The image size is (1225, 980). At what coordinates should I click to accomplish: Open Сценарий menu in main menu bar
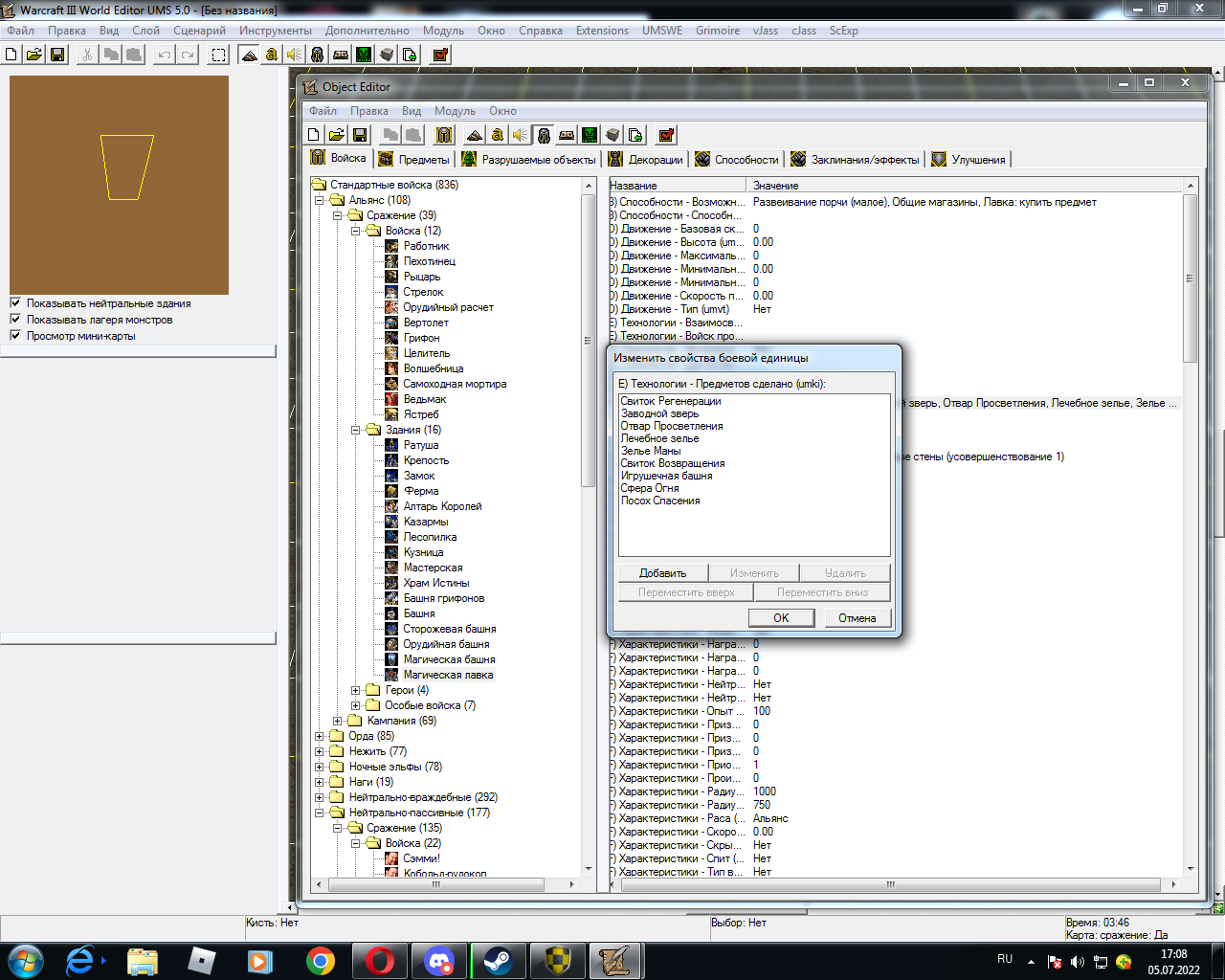[x=199, y=31]
